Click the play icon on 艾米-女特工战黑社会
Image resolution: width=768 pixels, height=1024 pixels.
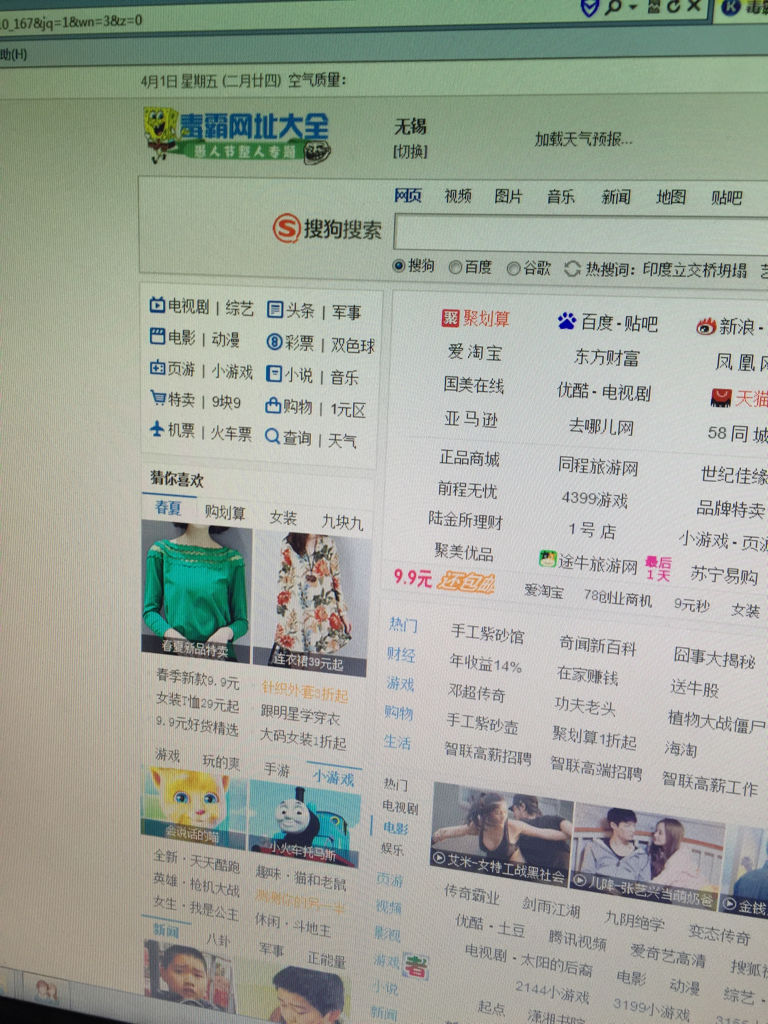pyautogui.click(x=440, y=857)
